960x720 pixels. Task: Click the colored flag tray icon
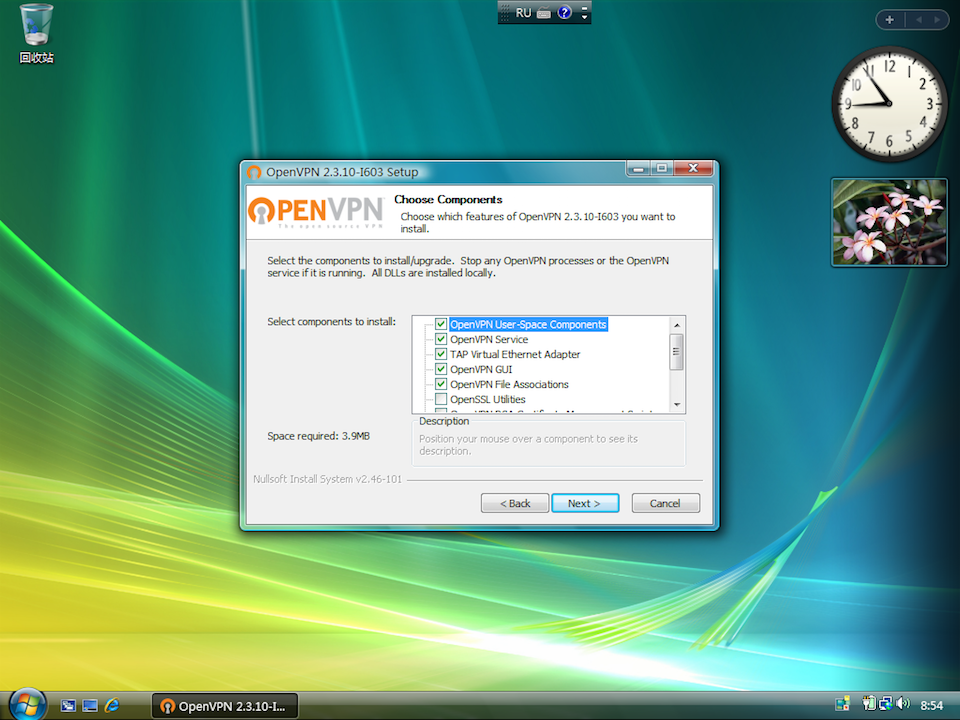point(842,704)
